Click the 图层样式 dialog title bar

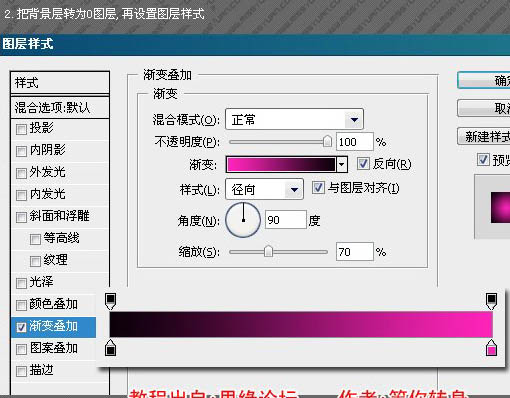[255, 44]
